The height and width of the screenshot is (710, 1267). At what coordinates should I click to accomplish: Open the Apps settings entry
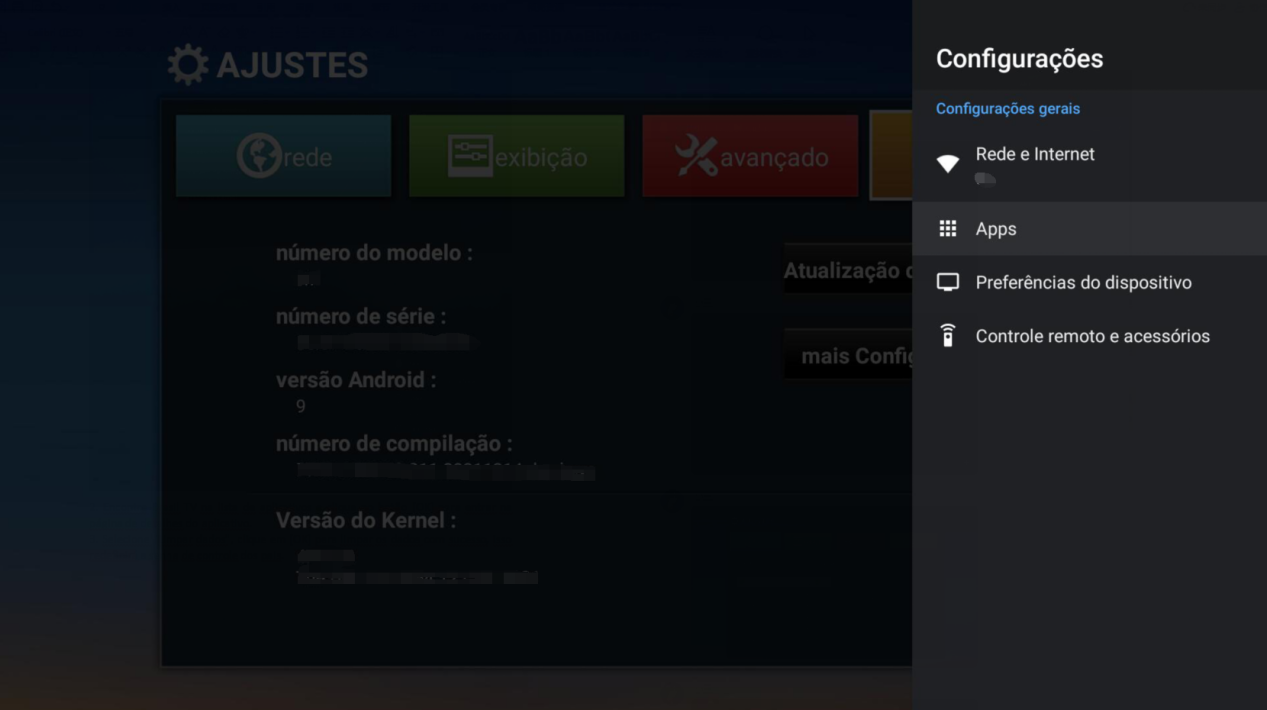[996, 228]
